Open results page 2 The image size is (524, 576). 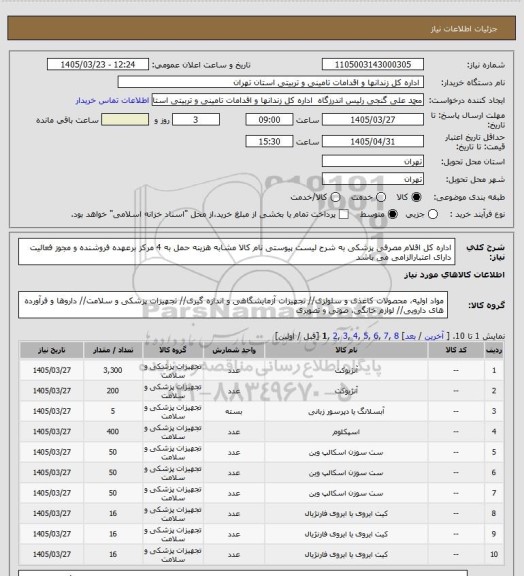click(x=335, y=336)
